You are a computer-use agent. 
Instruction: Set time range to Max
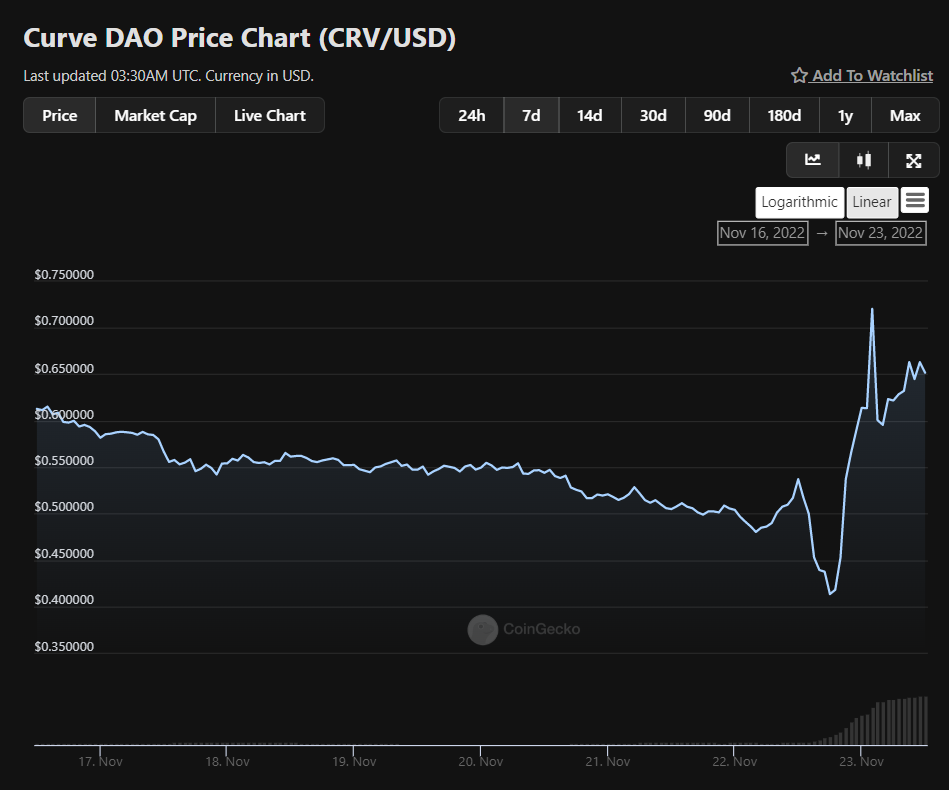905,115
